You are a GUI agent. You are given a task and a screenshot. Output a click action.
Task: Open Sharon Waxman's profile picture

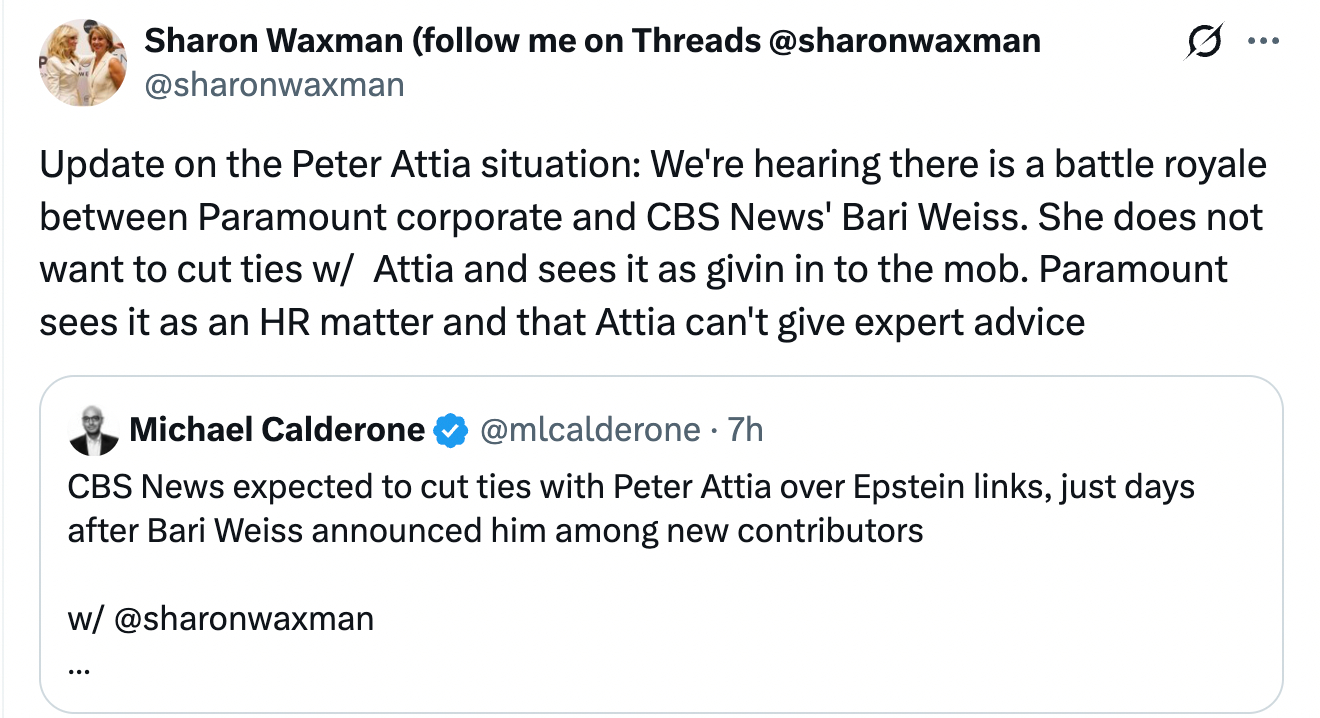(83, 63)
